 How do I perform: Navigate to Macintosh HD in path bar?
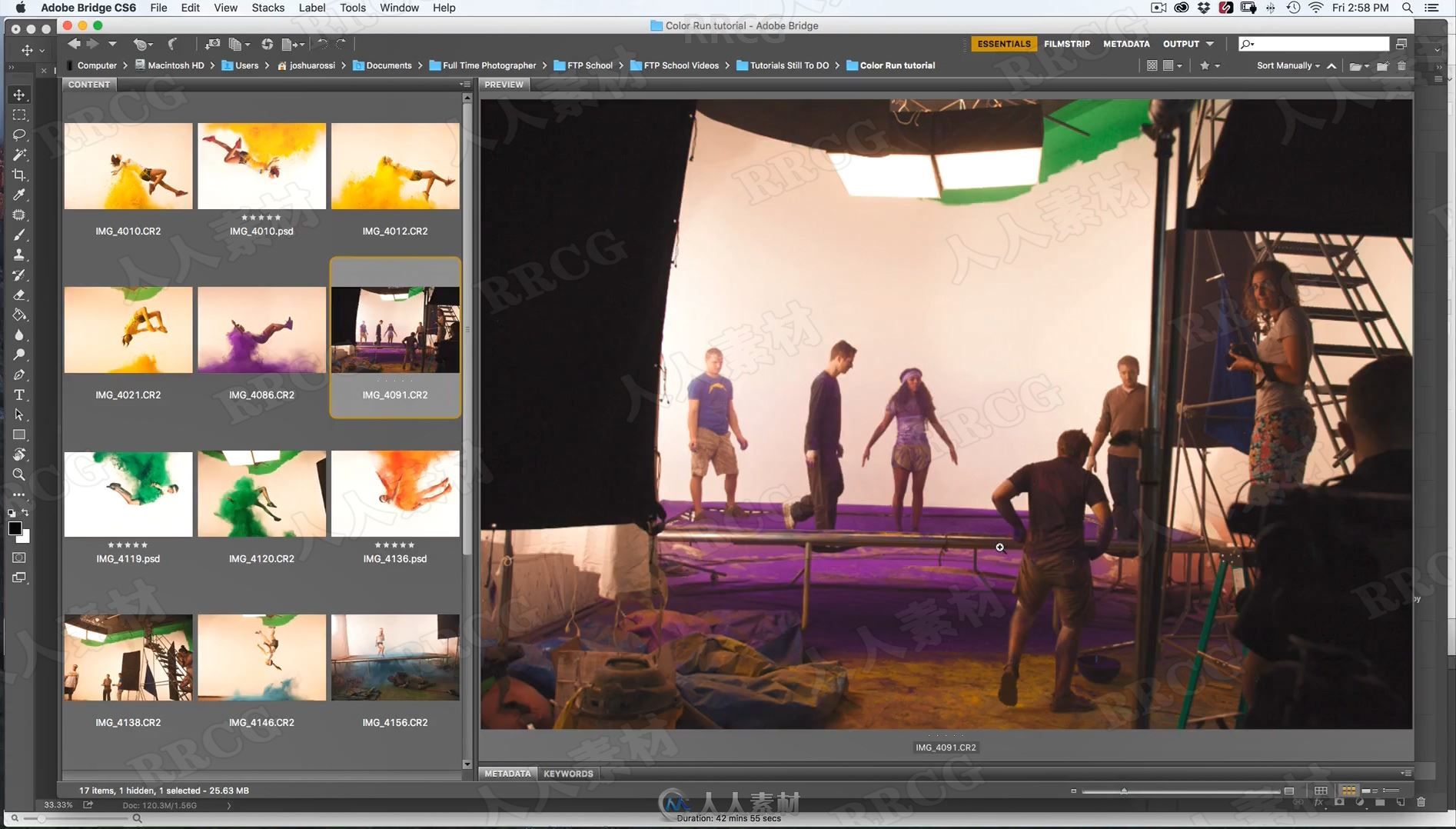coord(169,65)
